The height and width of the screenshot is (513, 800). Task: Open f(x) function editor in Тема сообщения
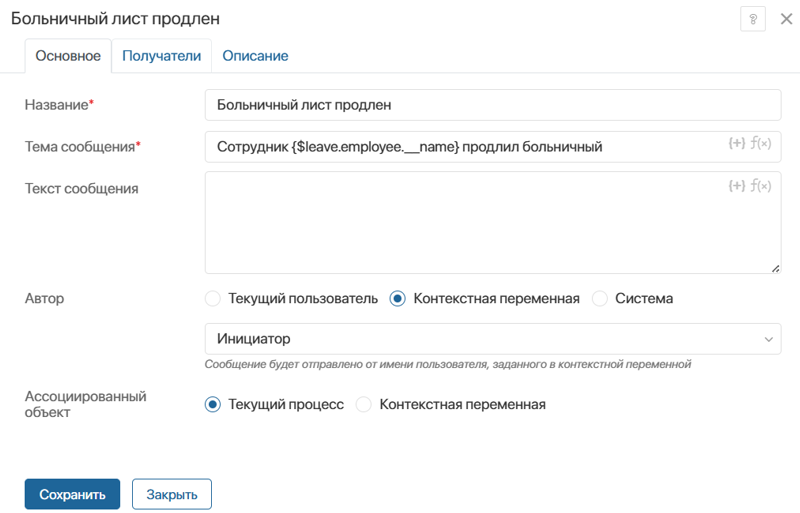[761, 143]
